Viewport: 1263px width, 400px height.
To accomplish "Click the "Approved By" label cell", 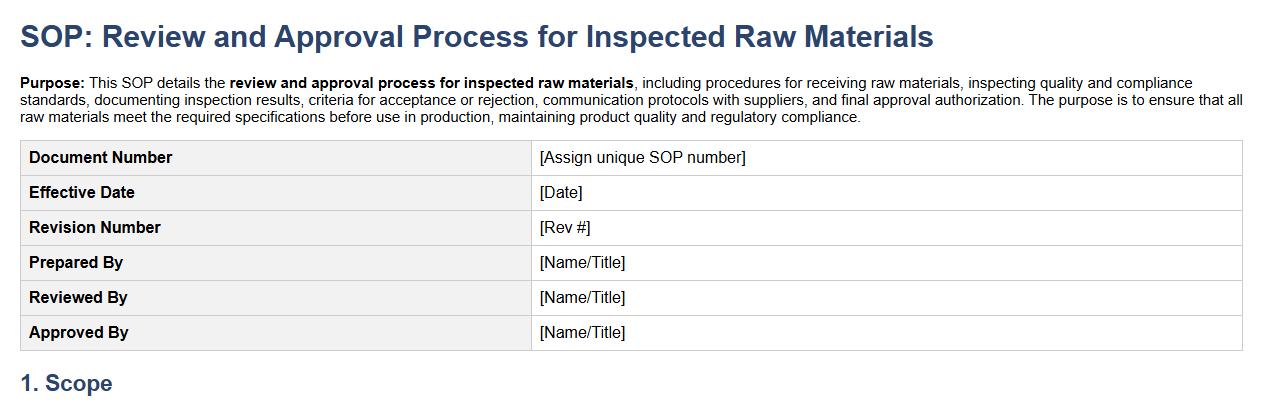I will point(79,333).
